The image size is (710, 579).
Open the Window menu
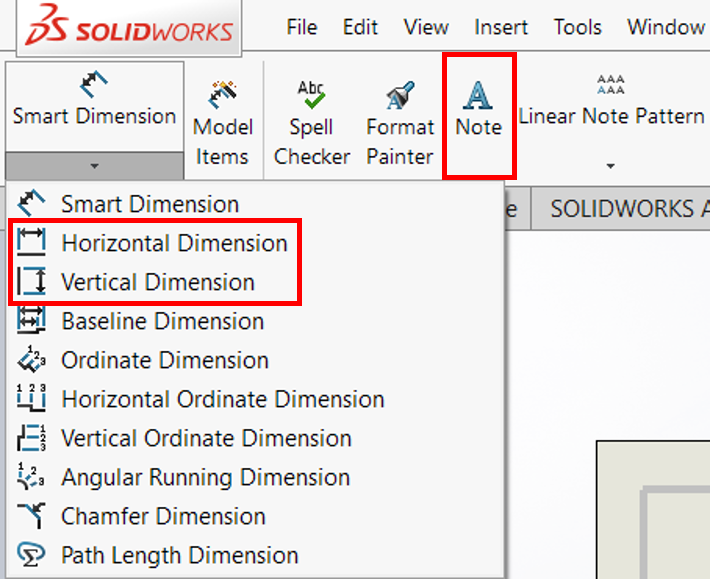666,27
